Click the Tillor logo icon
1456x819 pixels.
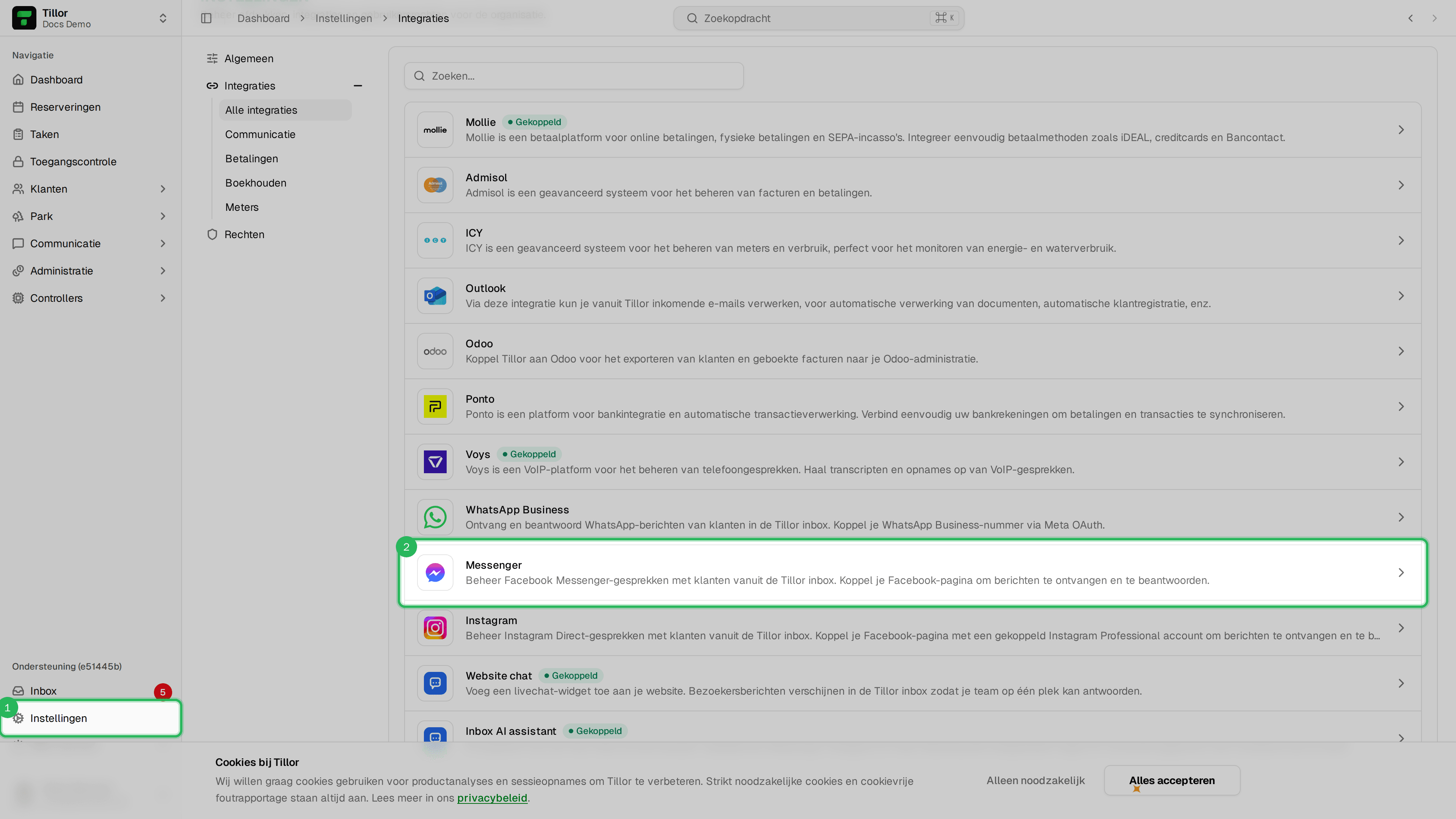24,18
